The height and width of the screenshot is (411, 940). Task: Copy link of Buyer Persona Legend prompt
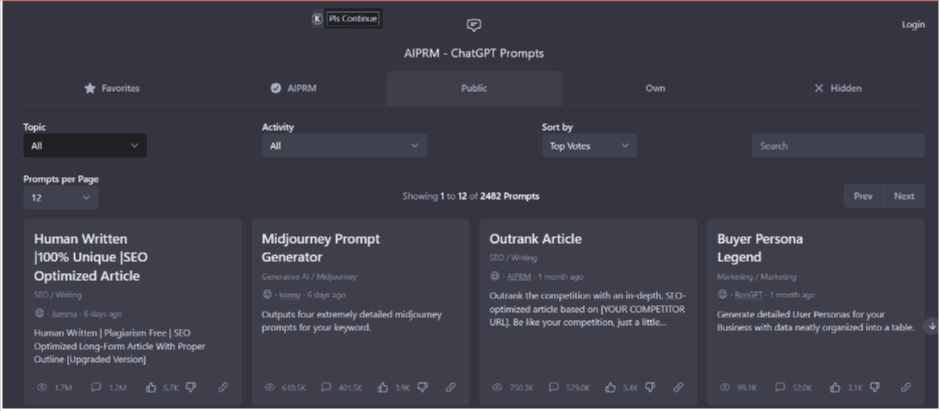906,388
